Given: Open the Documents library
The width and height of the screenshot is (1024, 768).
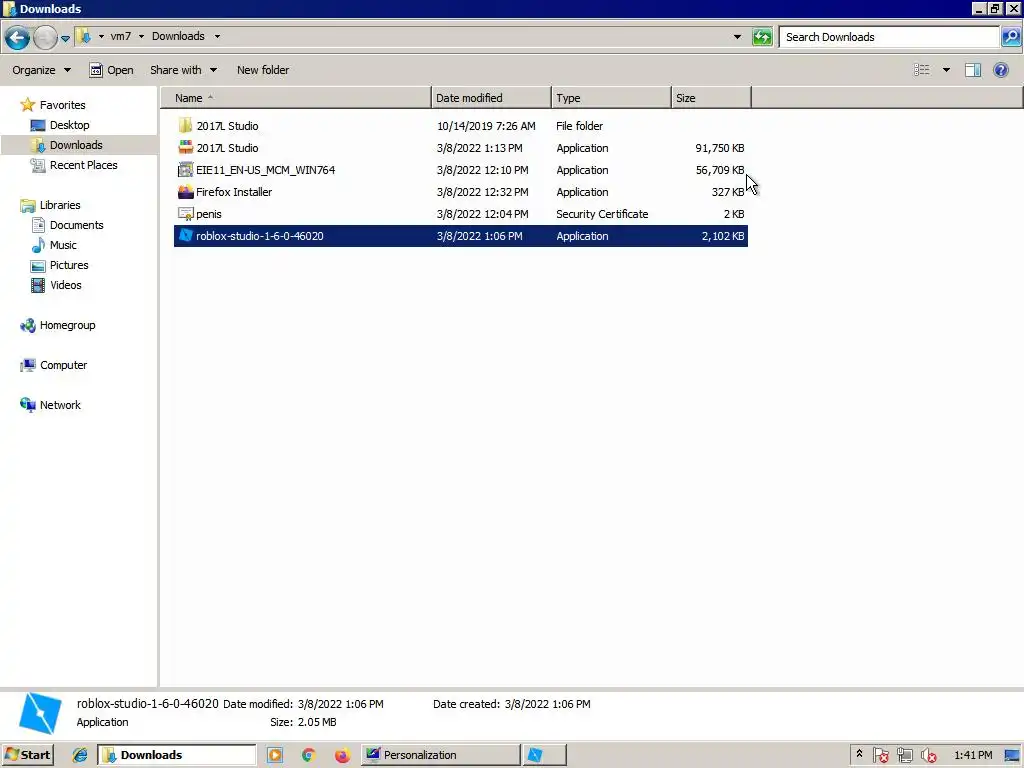Looking at the screenshot, I should pyautogui.click(x=76, y=225).
